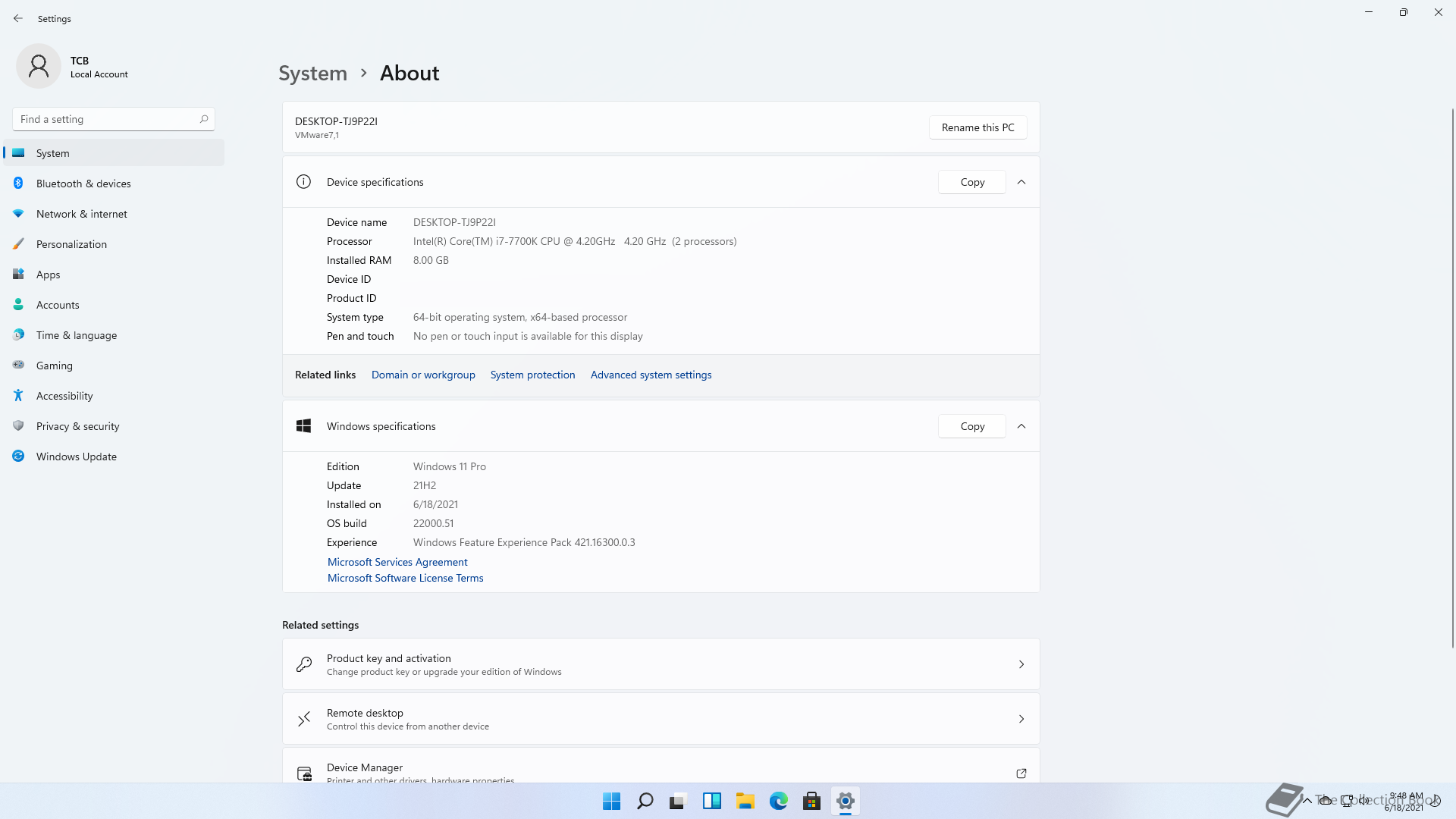This screenshot has width=1456, height=819.
Task: Click the settings page vertical scrollbar
Action: pyautogui.click(x=1453, y=378)
